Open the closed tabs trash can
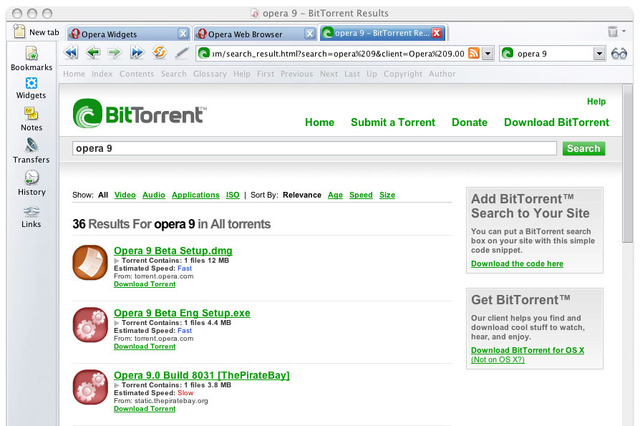Image resolution: width=640 pixels, height=426 pixels. pyautogui.click(x=613, y=31)
